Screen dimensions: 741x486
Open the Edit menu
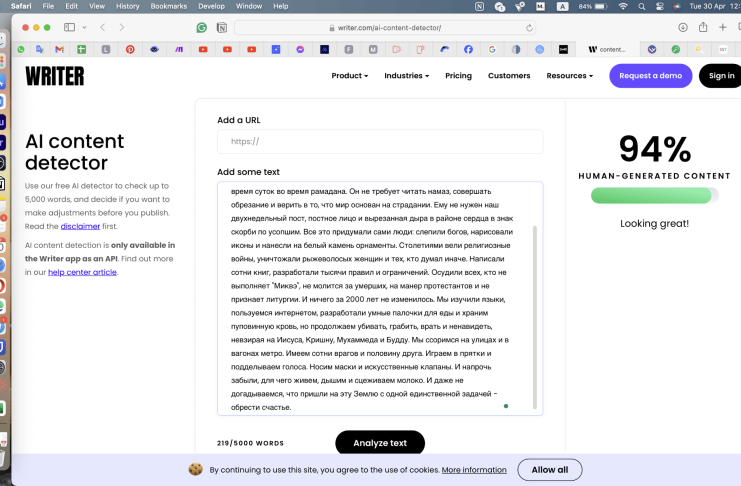click(x=71, y=6)
